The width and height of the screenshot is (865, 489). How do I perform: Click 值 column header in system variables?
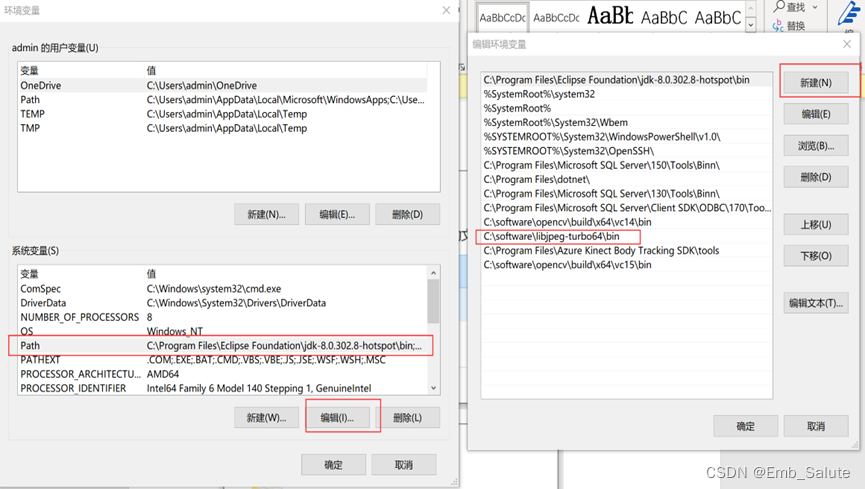(286, 274)
